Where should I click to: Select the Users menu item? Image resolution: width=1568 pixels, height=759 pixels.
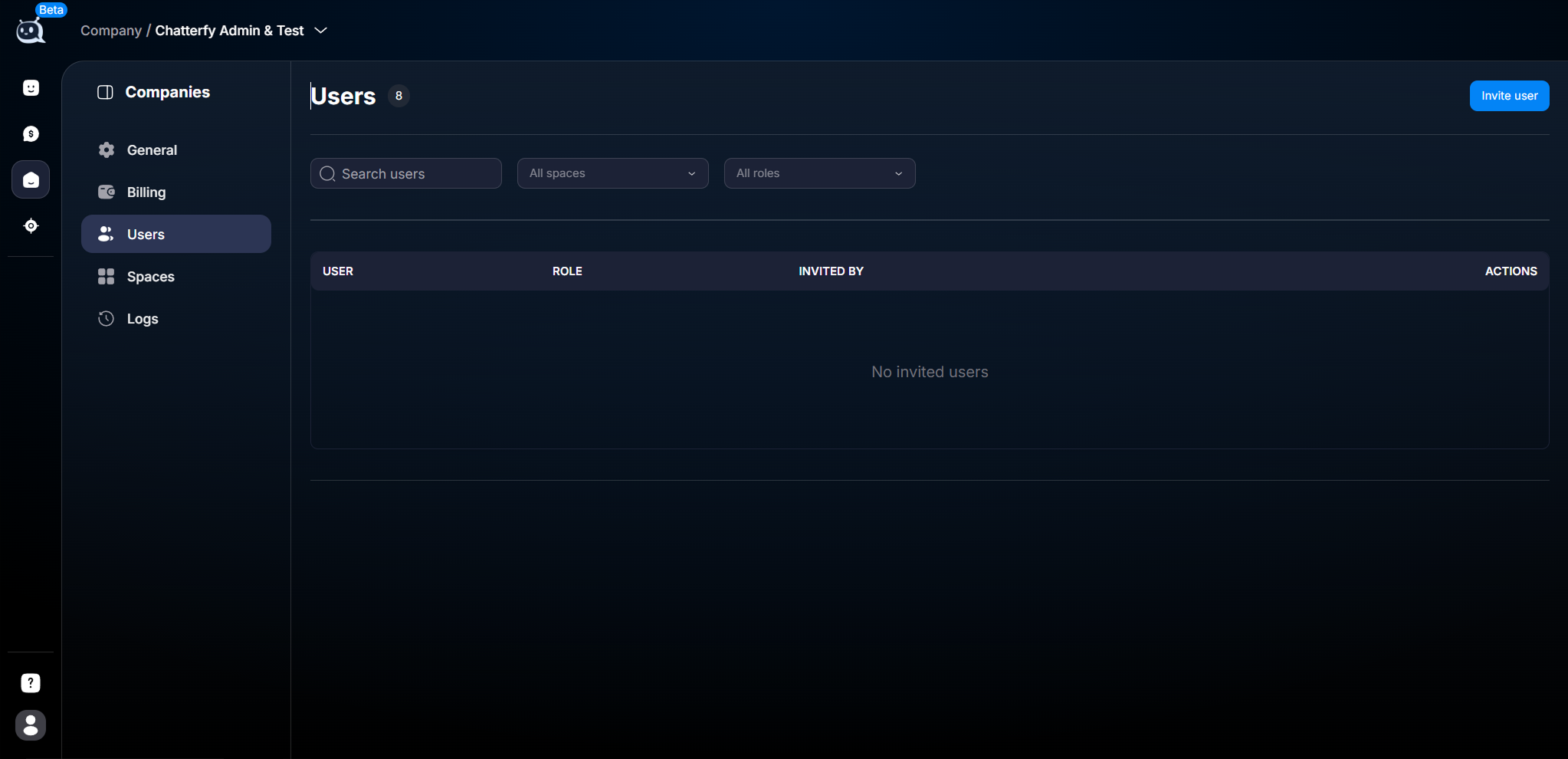click(x=176, y=234)
